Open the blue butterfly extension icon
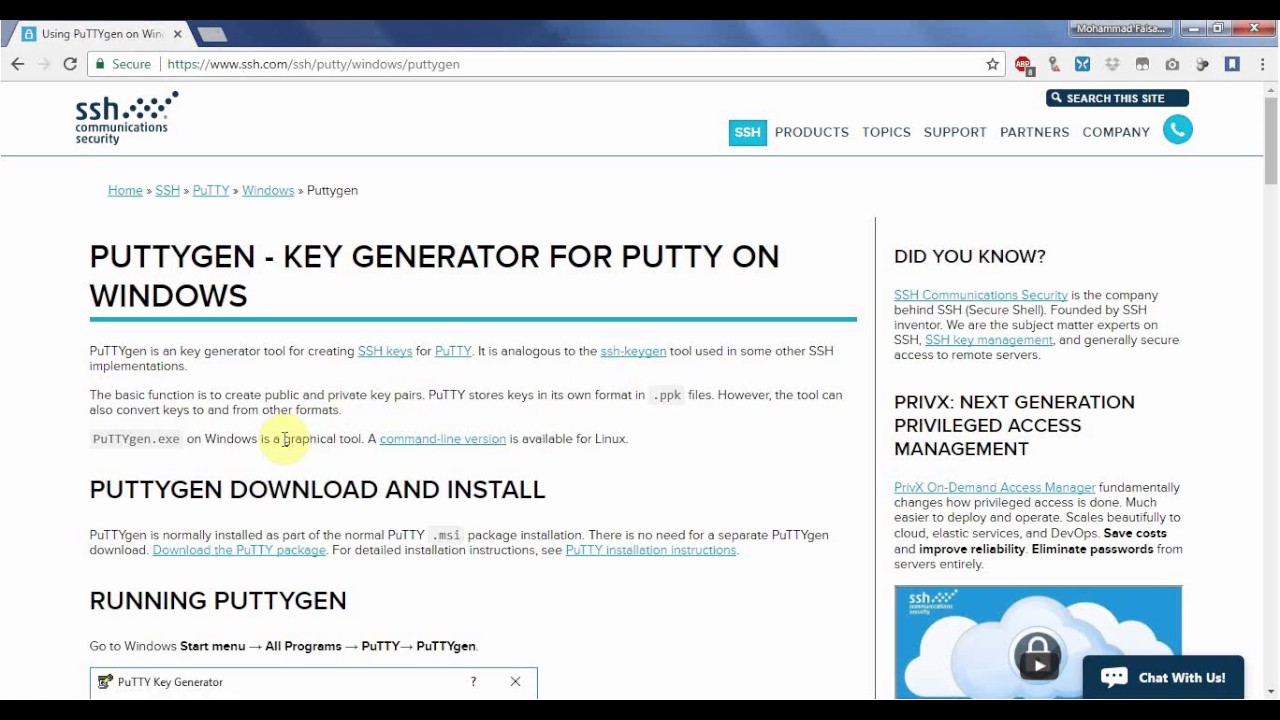The width and height of the screenshot is (1280, 720). (1082, 64)
